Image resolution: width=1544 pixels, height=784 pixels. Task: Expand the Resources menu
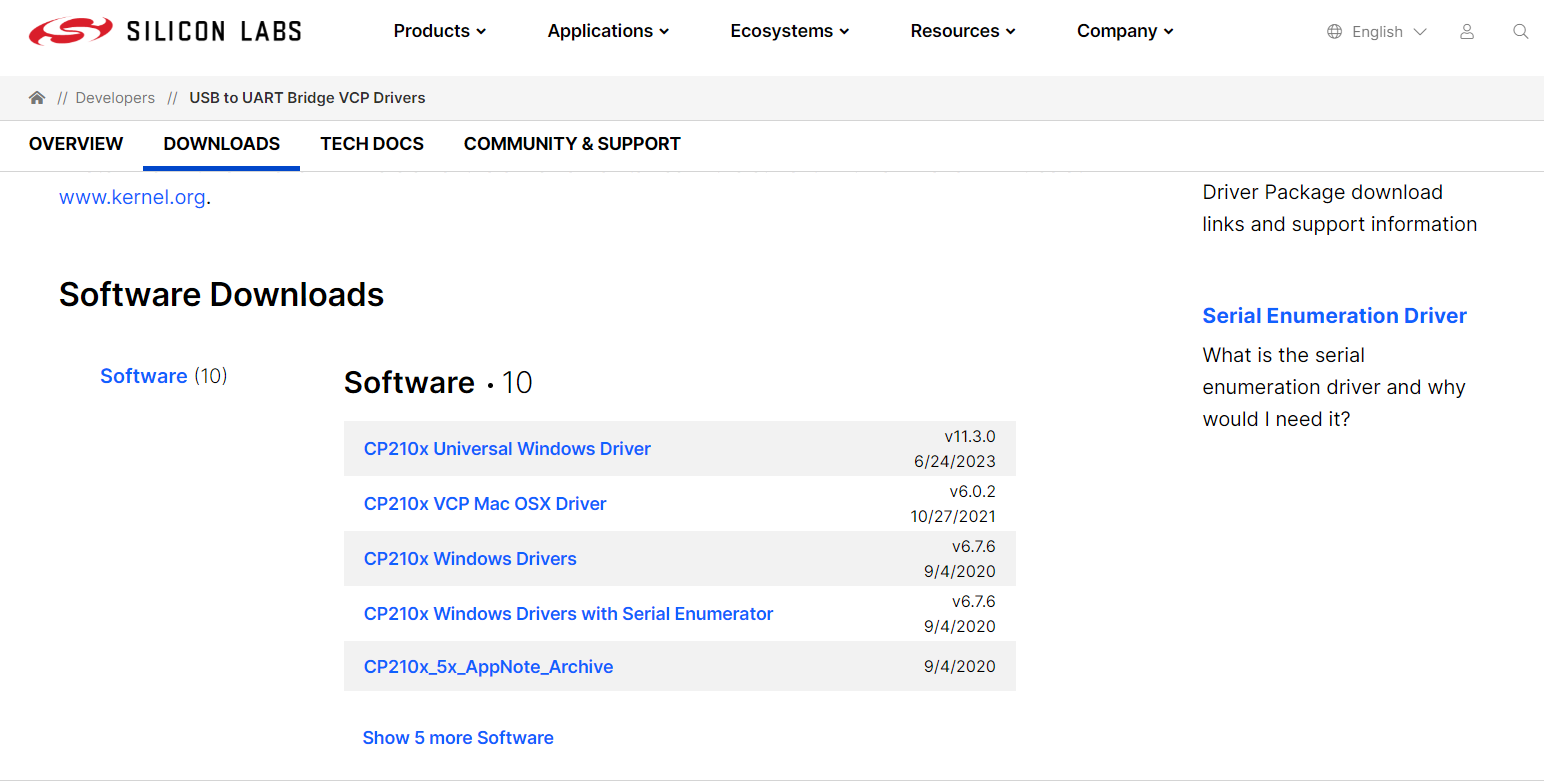click(x=963, y=31)
